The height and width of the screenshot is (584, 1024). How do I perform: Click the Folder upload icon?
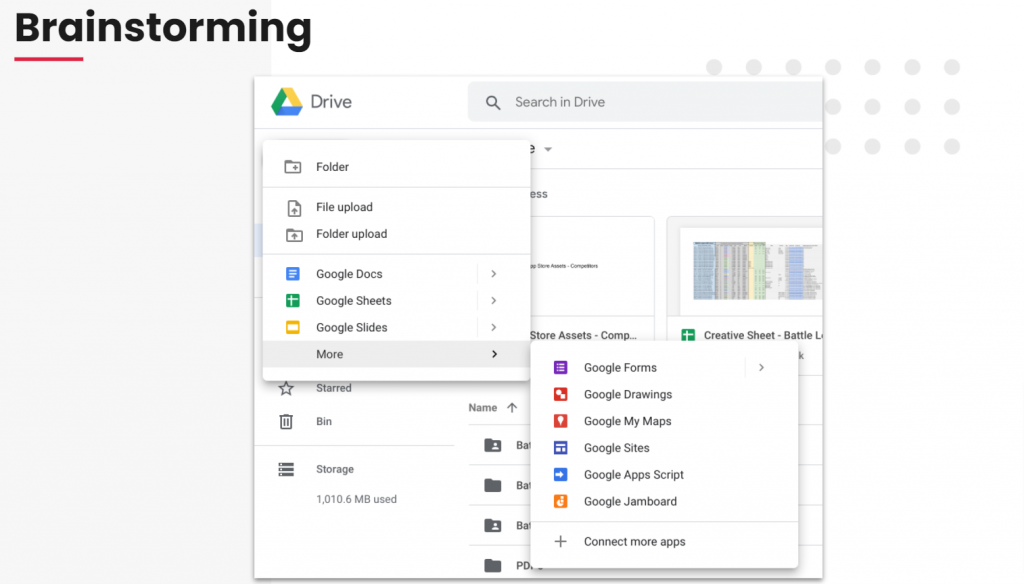tap(294, 235)
